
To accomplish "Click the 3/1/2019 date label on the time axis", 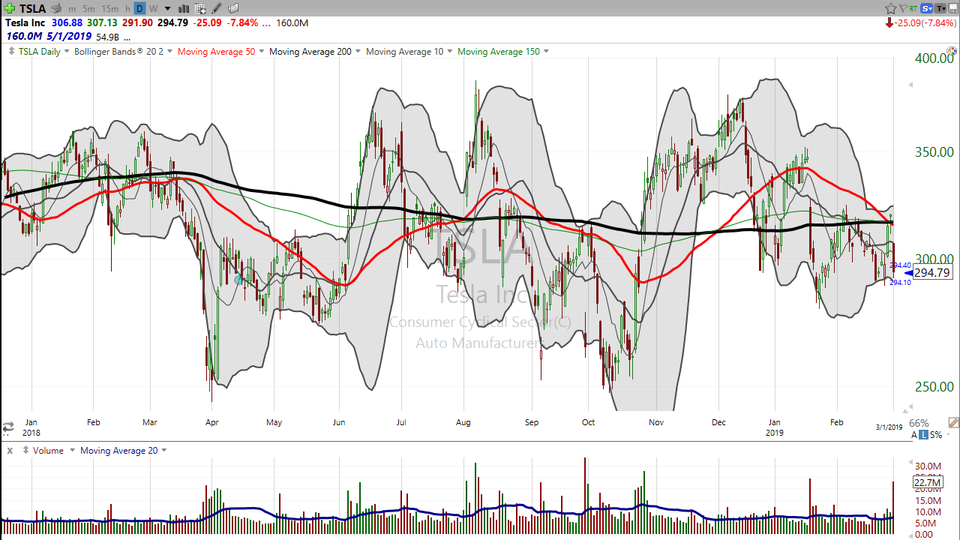I will [x=889, y=427].
